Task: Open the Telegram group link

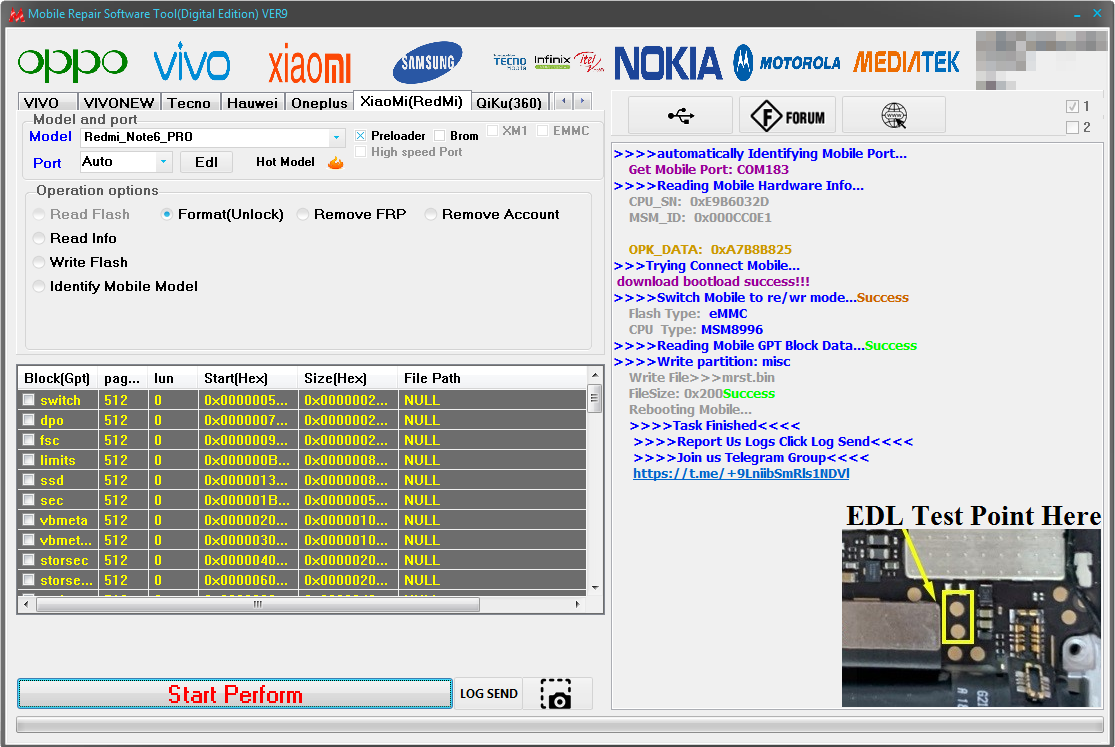Action: 741,474
